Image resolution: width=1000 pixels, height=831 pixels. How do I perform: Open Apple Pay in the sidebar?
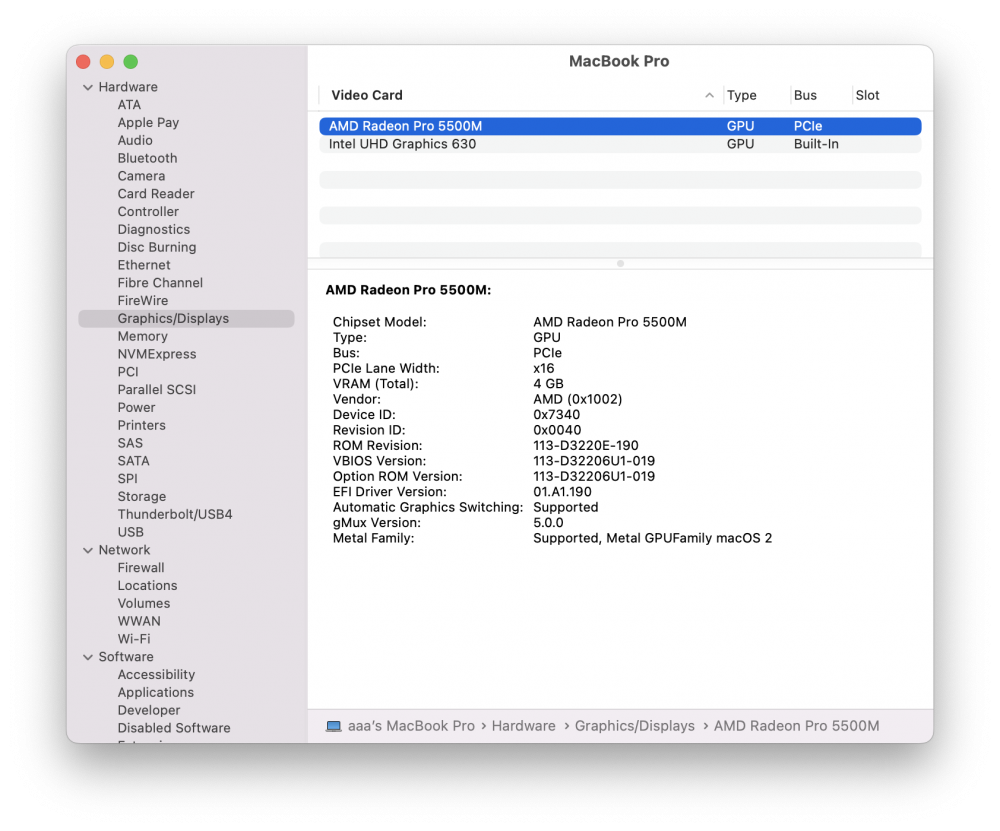click(148, 123)
